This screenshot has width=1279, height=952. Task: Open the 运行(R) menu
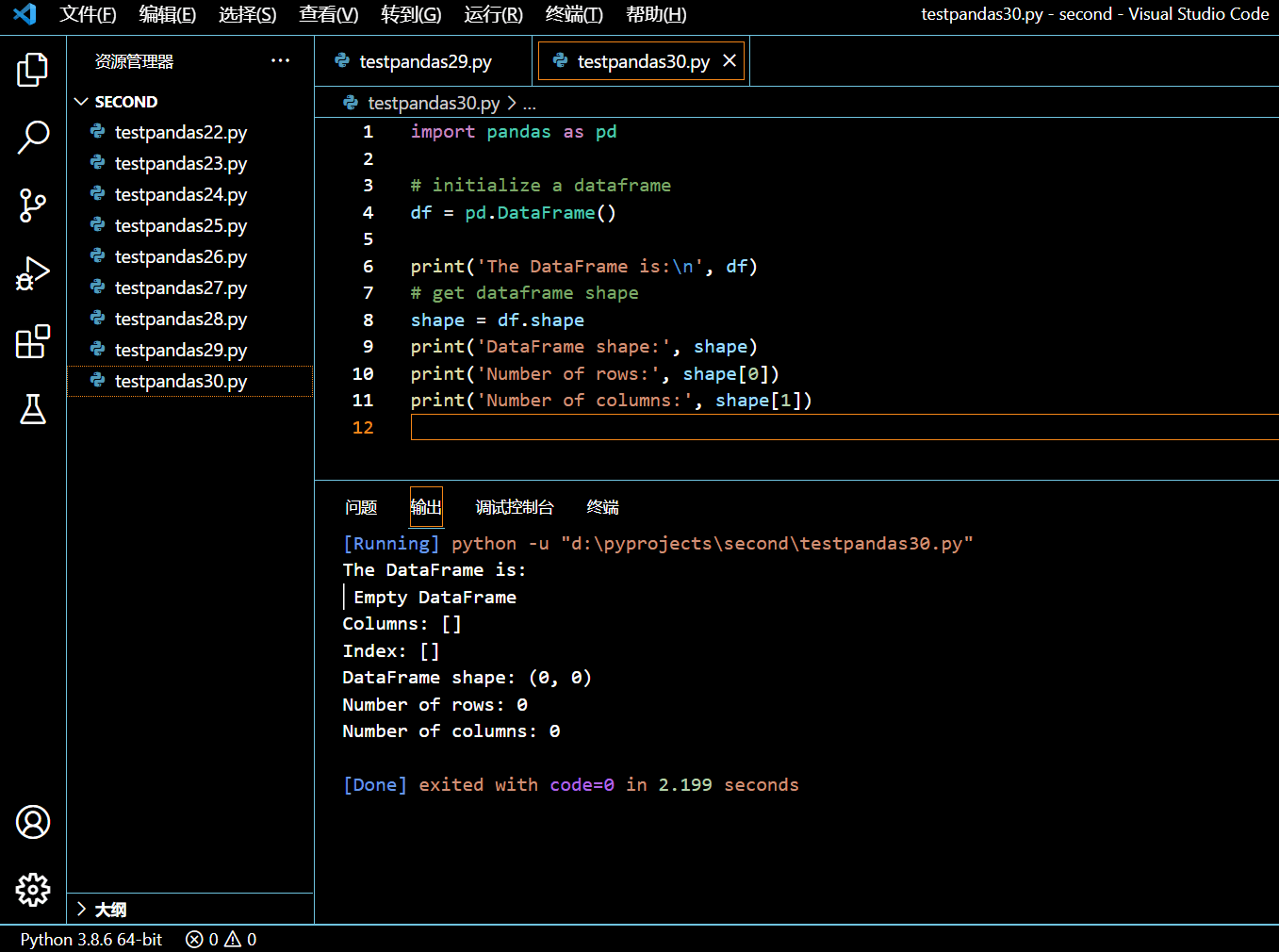[x=493, y=14]
